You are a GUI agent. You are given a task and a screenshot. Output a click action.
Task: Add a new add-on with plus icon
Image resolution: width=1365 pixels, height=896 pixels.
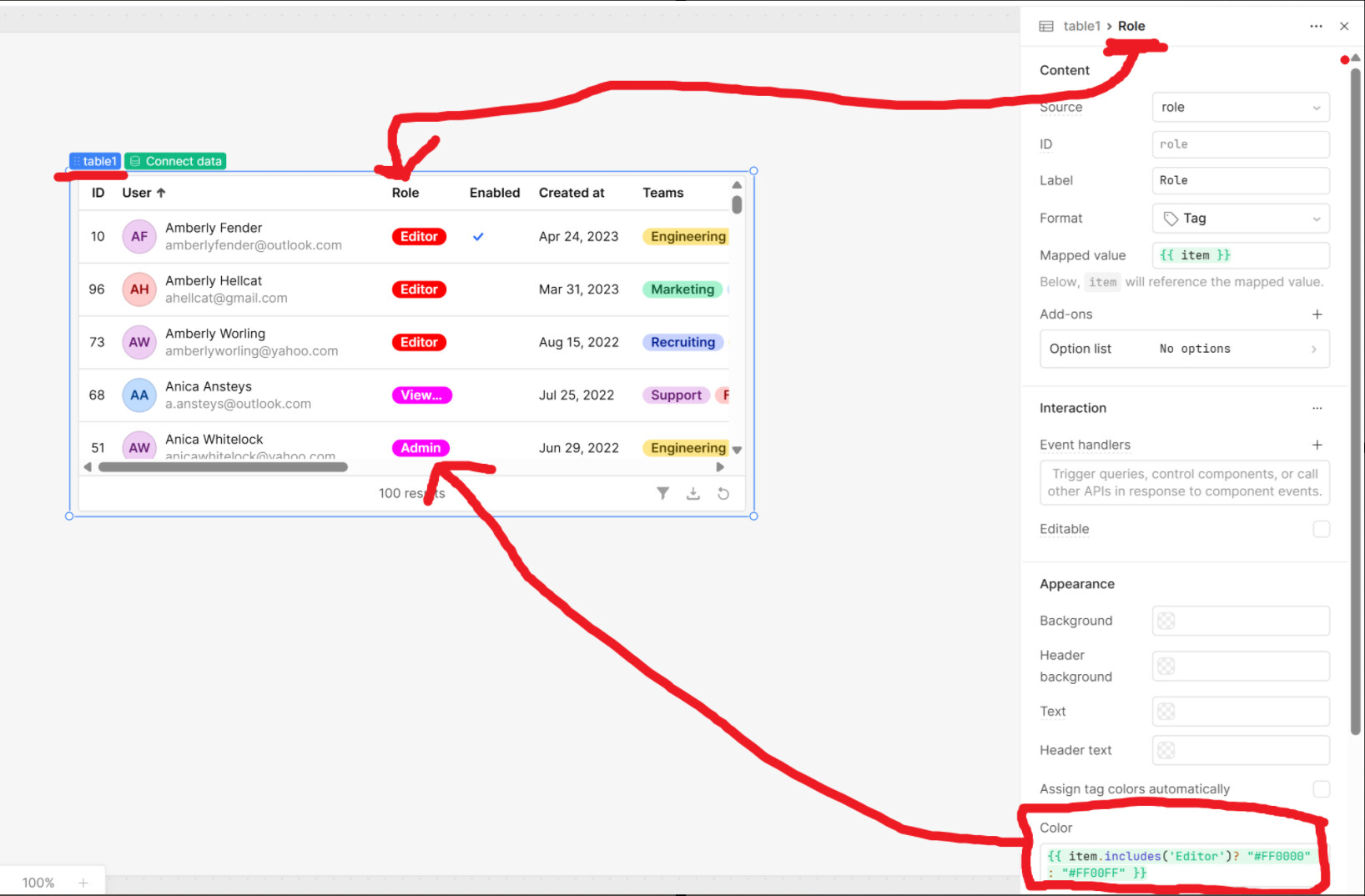1317,315
